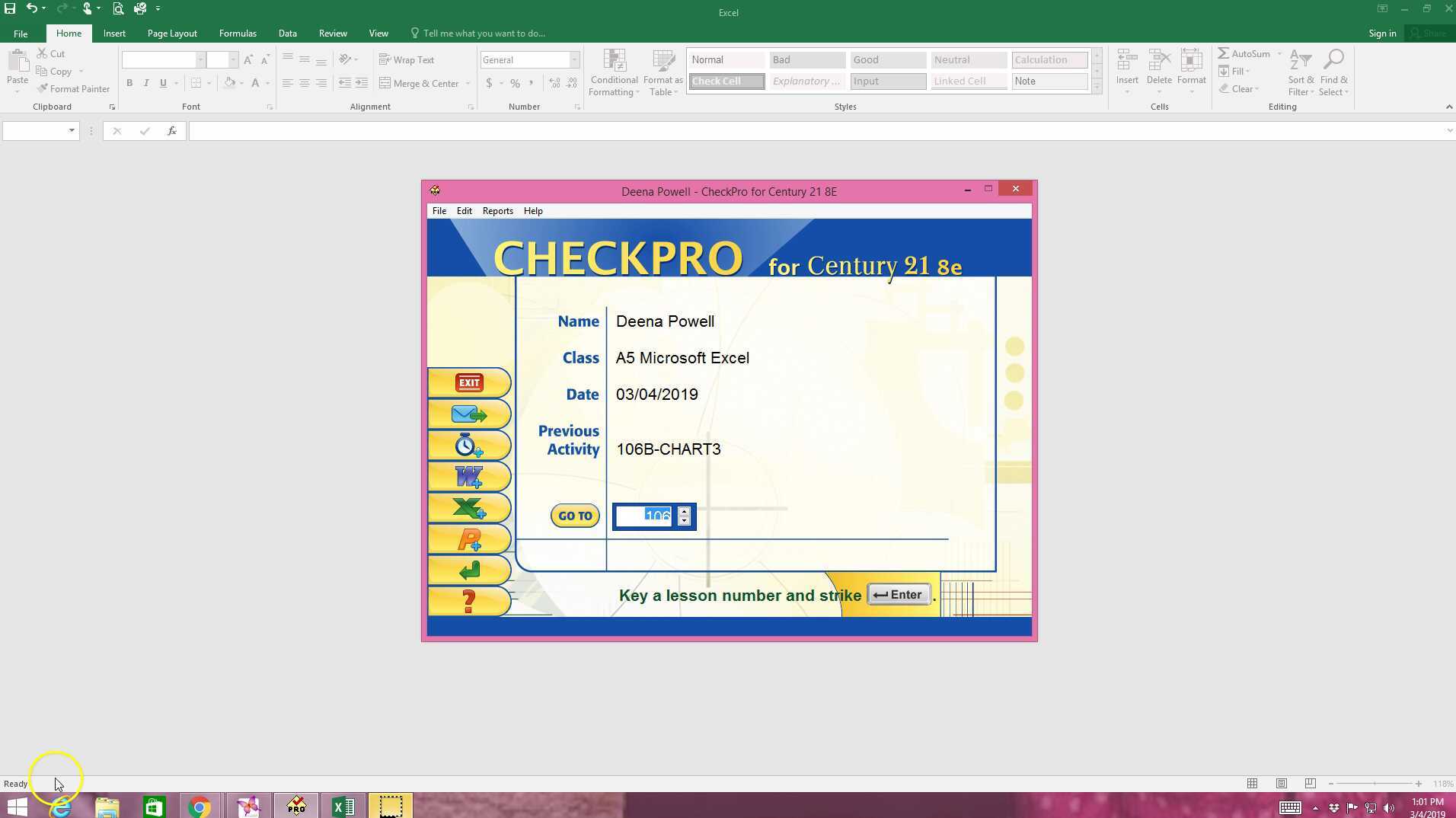Click the email send icon in the sidebar
The height and width of the screenshot is (818, 1456).
click(x=468, y=414)
